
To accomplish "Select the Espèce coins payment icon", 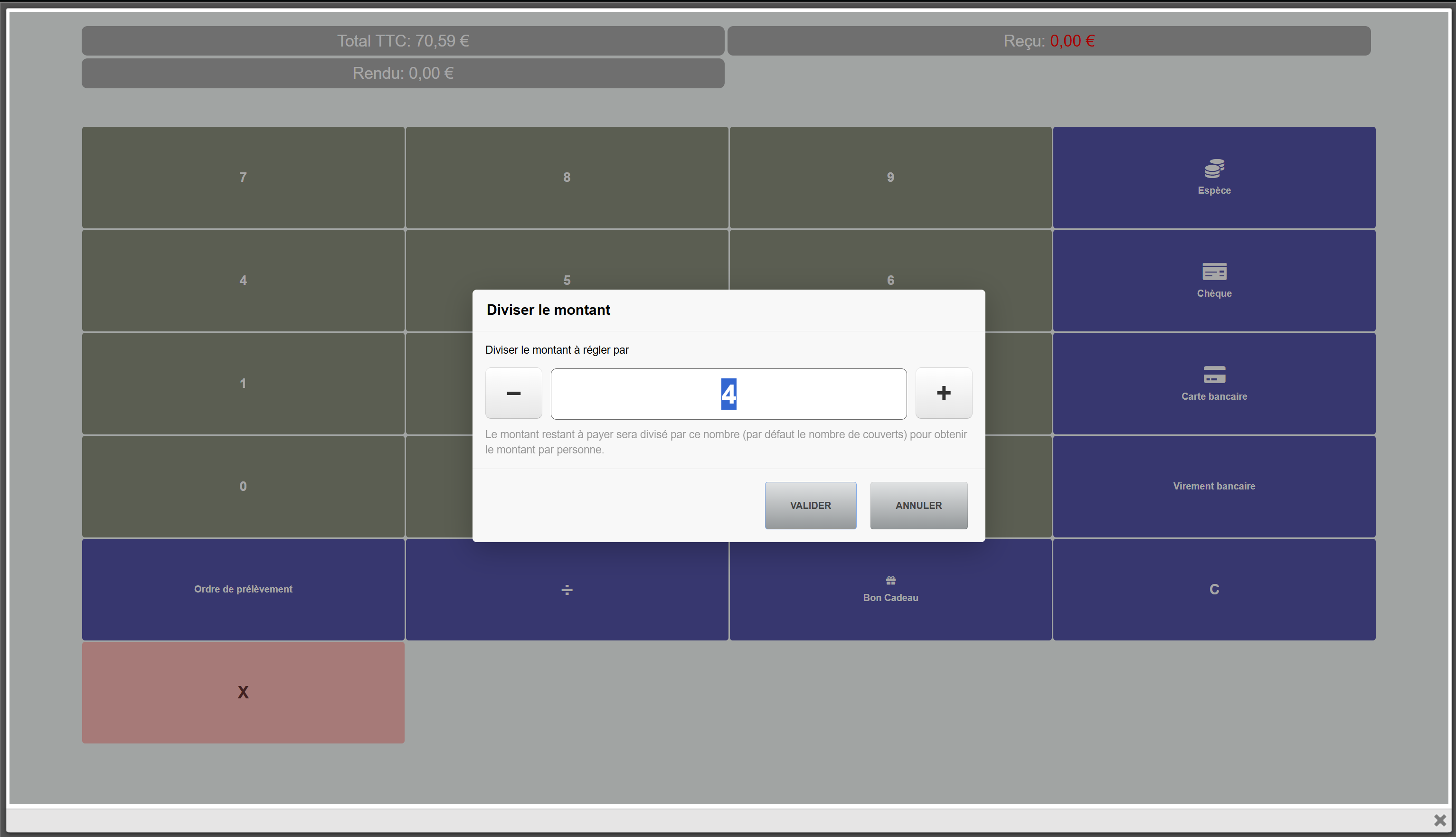I will pyautogui.click(x=1214, y=169).
